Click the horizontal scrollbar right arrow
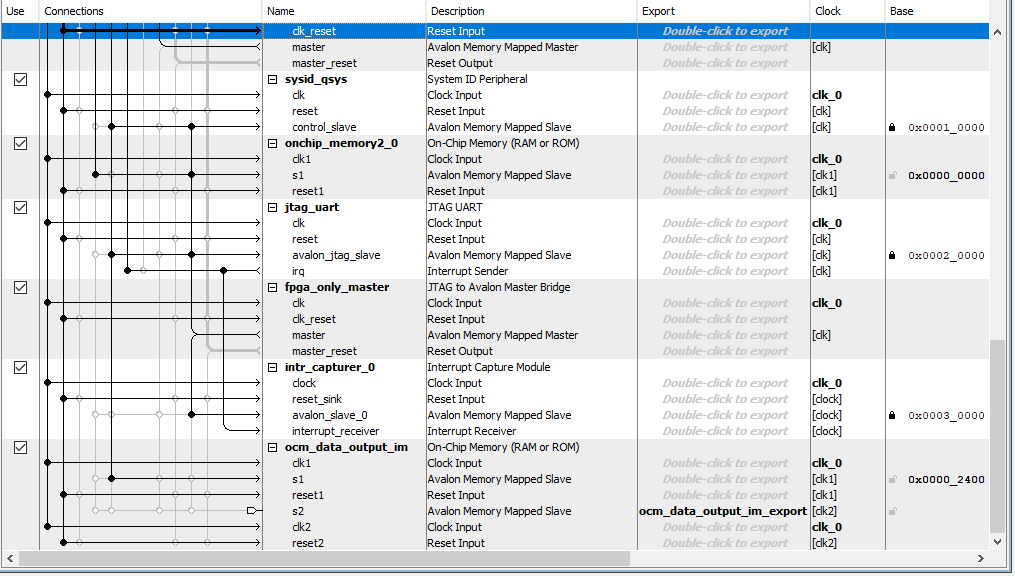 tap(981, 558)
